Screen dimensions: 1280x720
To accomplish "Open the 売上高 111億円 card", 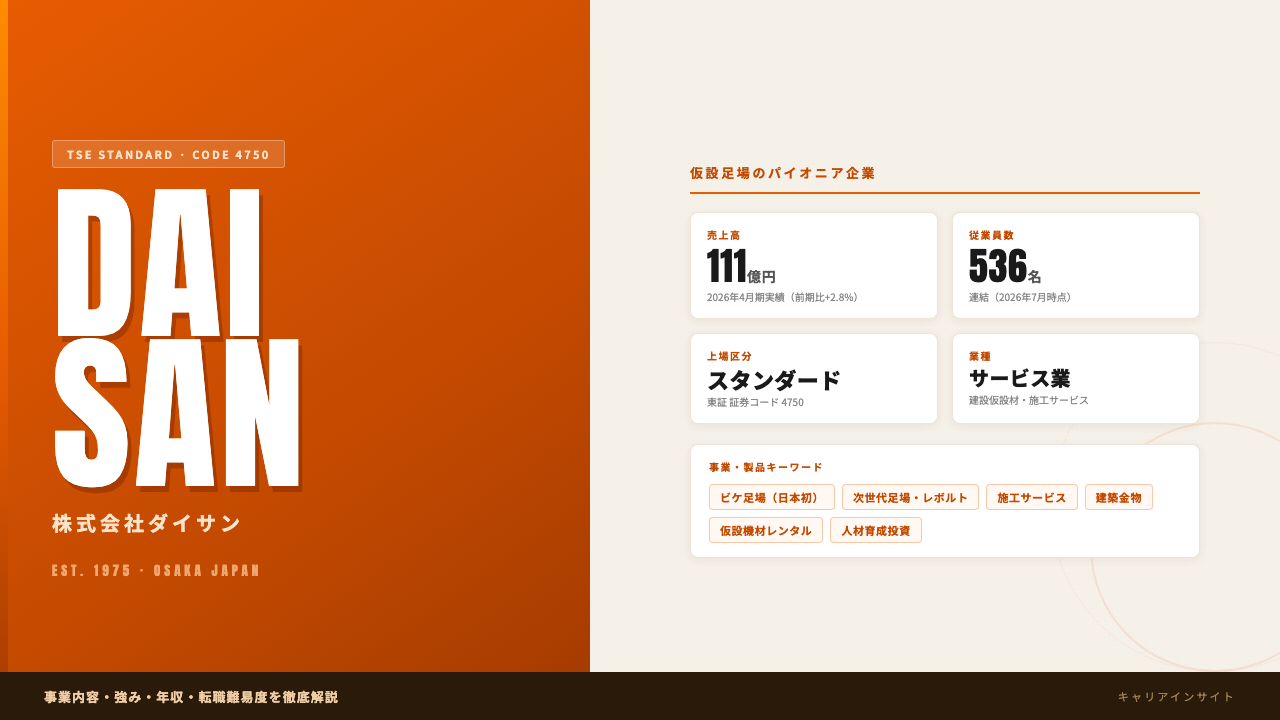I will 814,266.
